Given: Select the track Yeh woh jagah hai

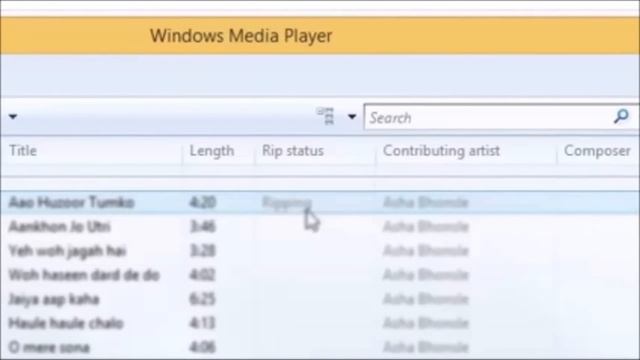Looking at the screenshot, I should click(x=67, y=251).
